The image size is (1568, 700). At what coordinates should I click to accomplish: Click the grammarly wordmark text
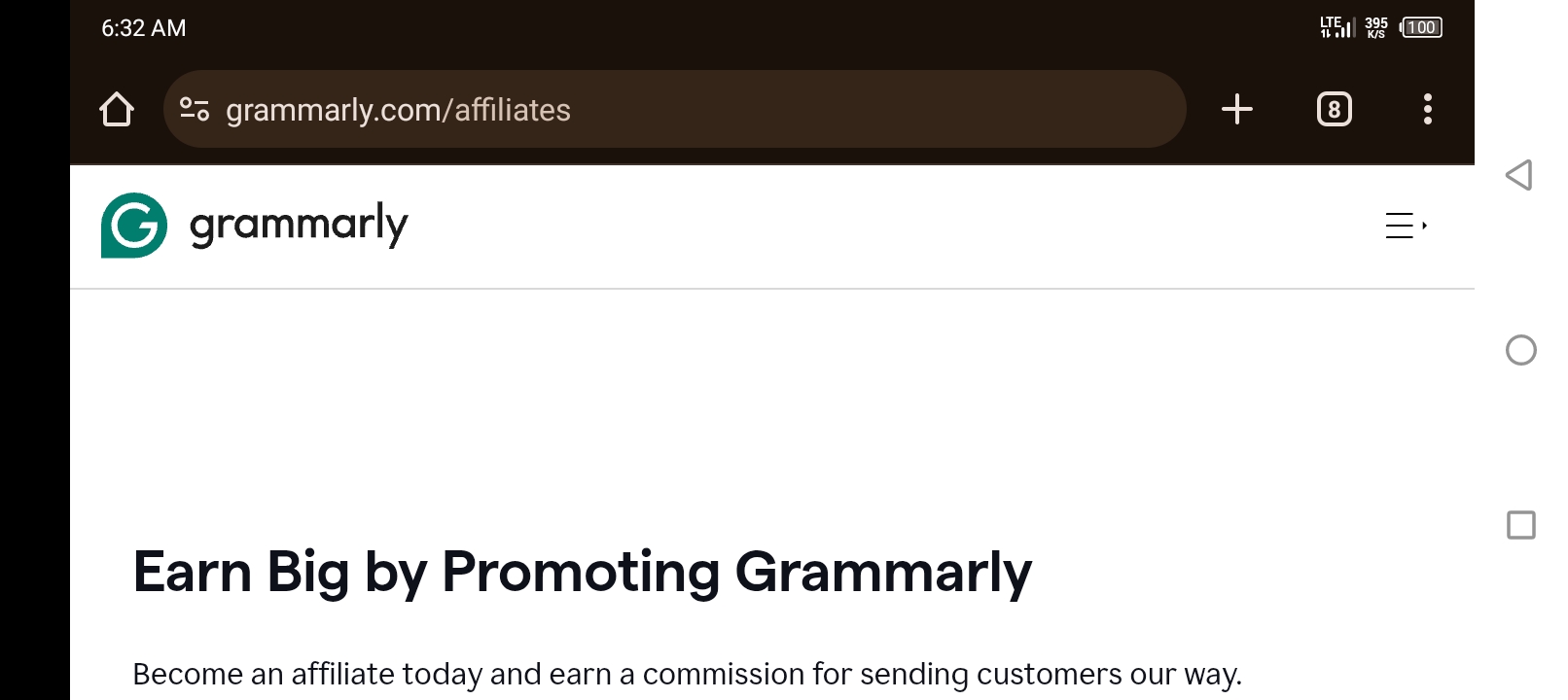click(x=299, y=226)
